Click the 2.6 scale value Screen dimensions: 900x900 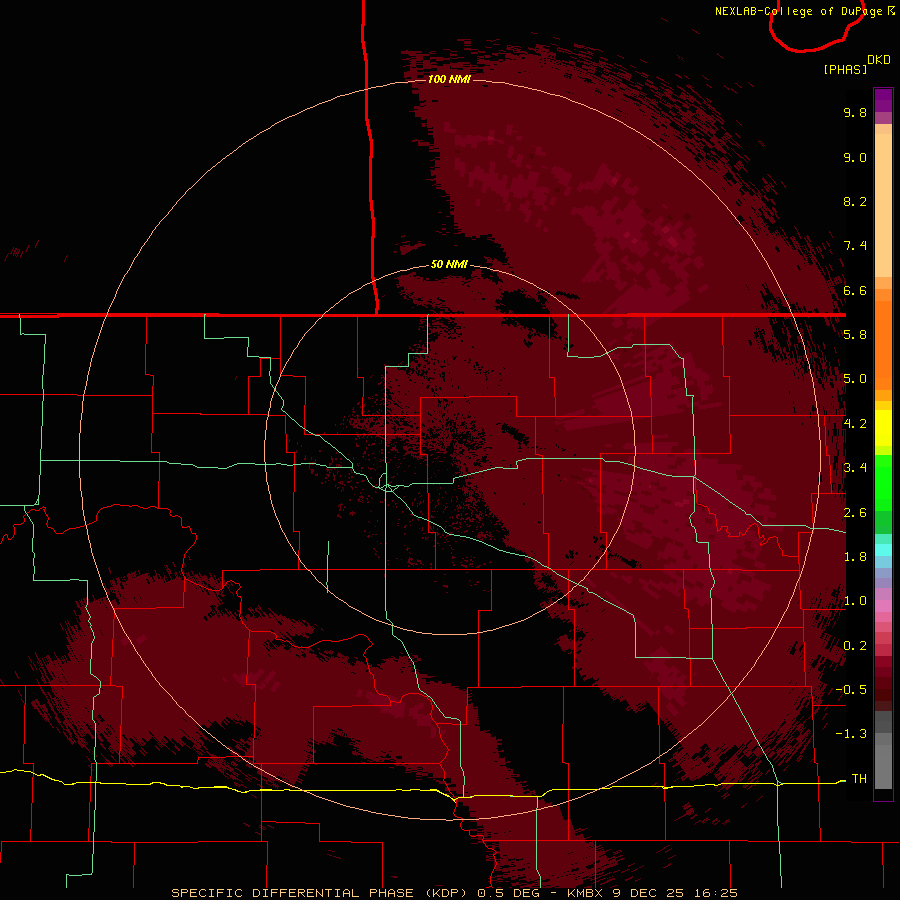pyautogui.click(x=855, y=513)
